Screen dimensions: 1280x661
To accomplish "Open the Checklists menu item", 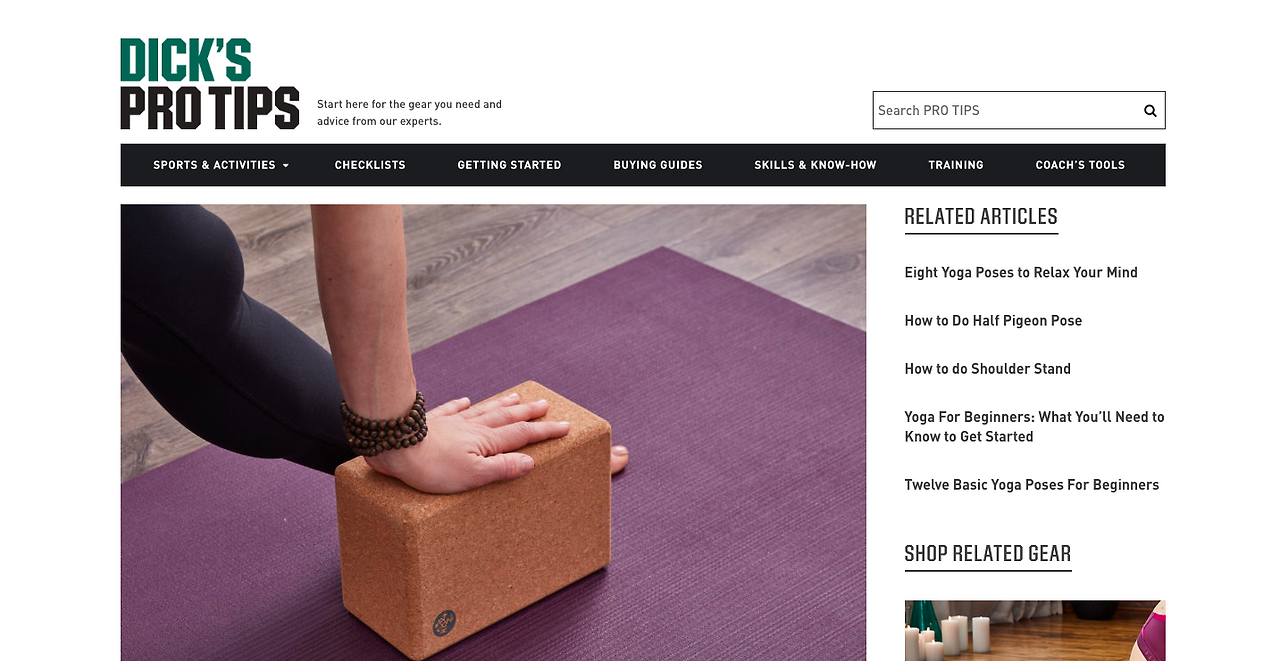I will 370,165.
